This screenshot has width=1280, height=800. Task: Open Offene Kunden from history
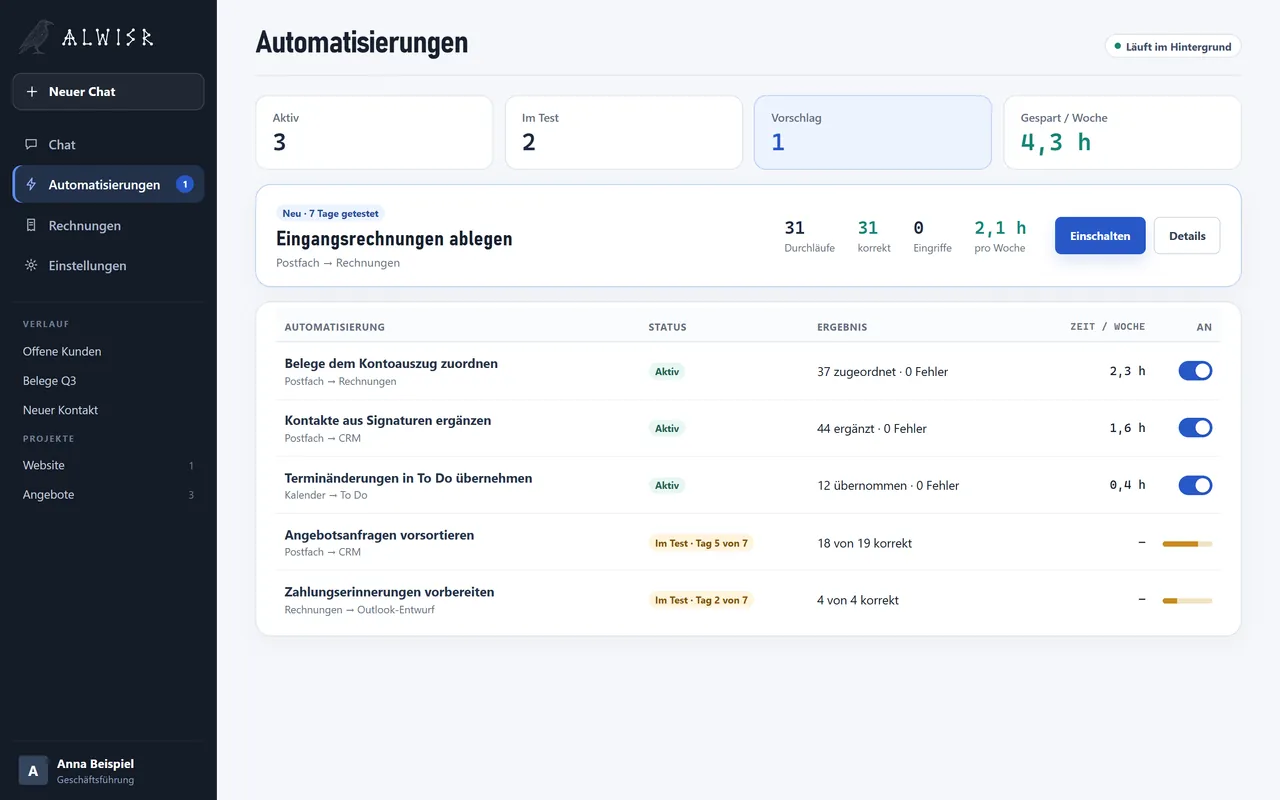pyautogui.click(x=108, y=352)
